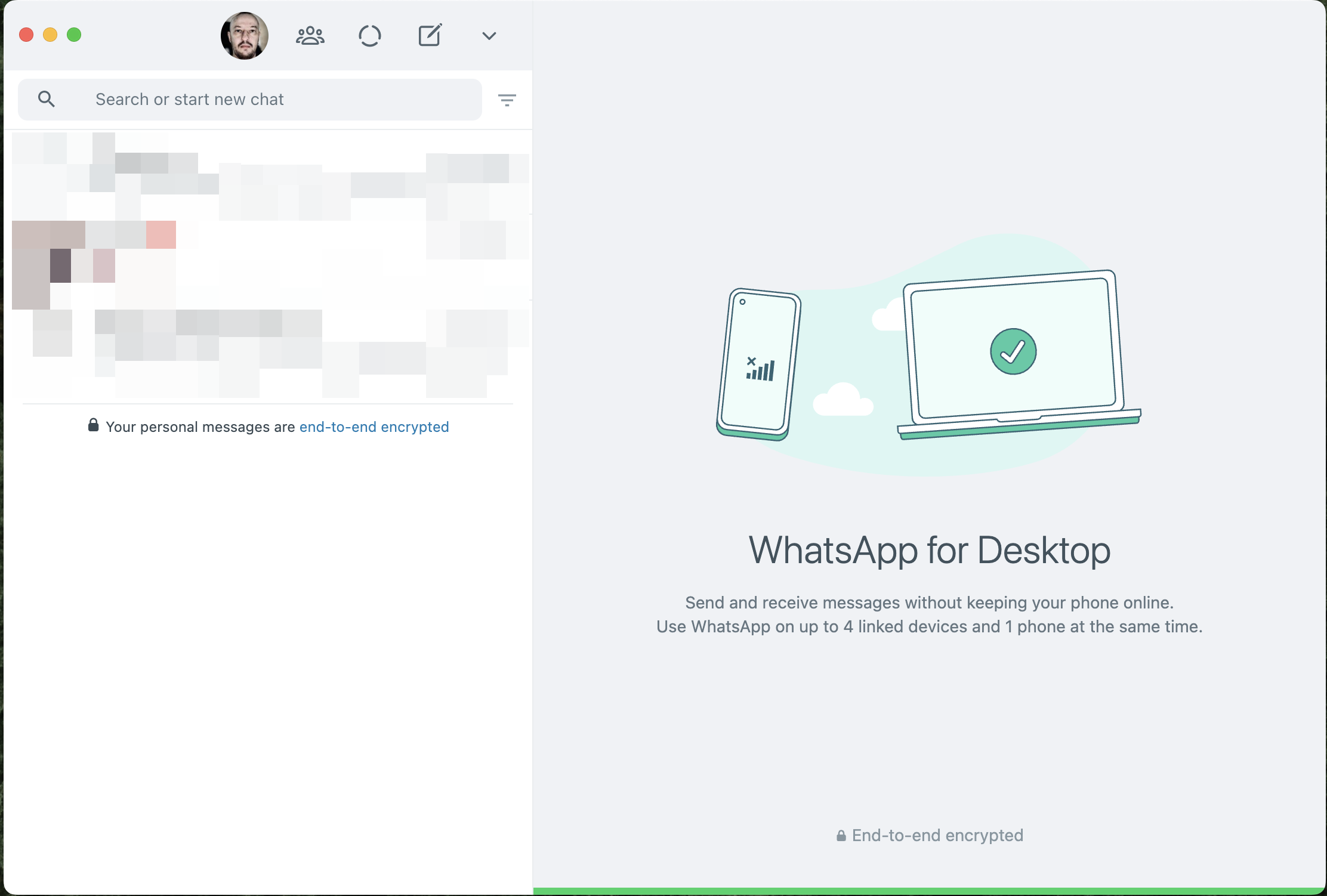1327x896 pixels.
Task: View Status updates via circle icon
Action: (x=369, y=36)
